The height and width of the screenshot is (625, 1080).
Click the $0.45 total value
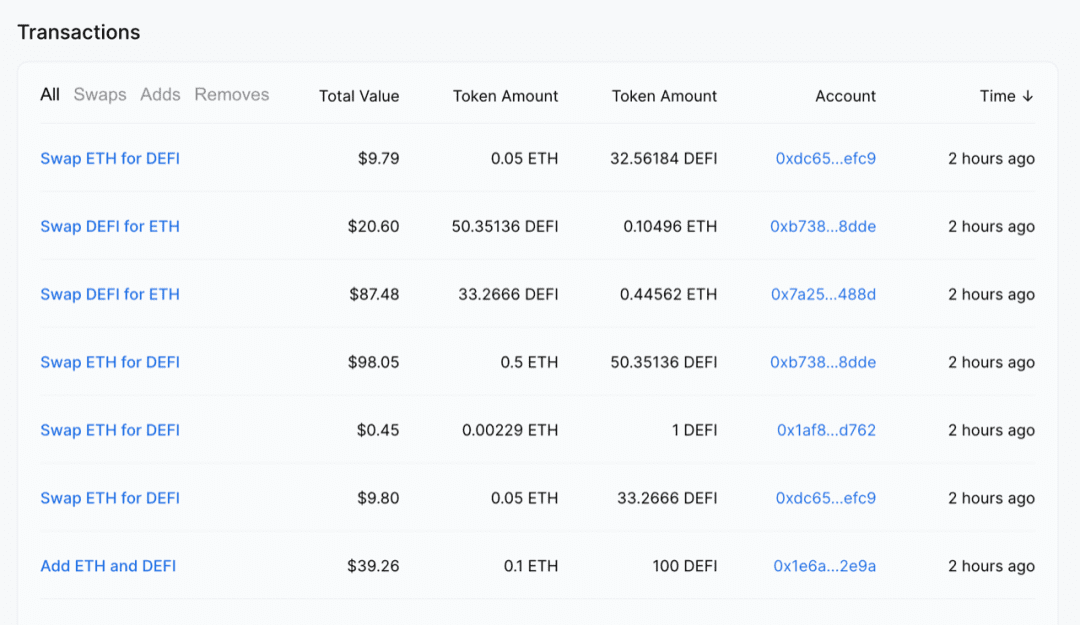click(x=377, y=430)
